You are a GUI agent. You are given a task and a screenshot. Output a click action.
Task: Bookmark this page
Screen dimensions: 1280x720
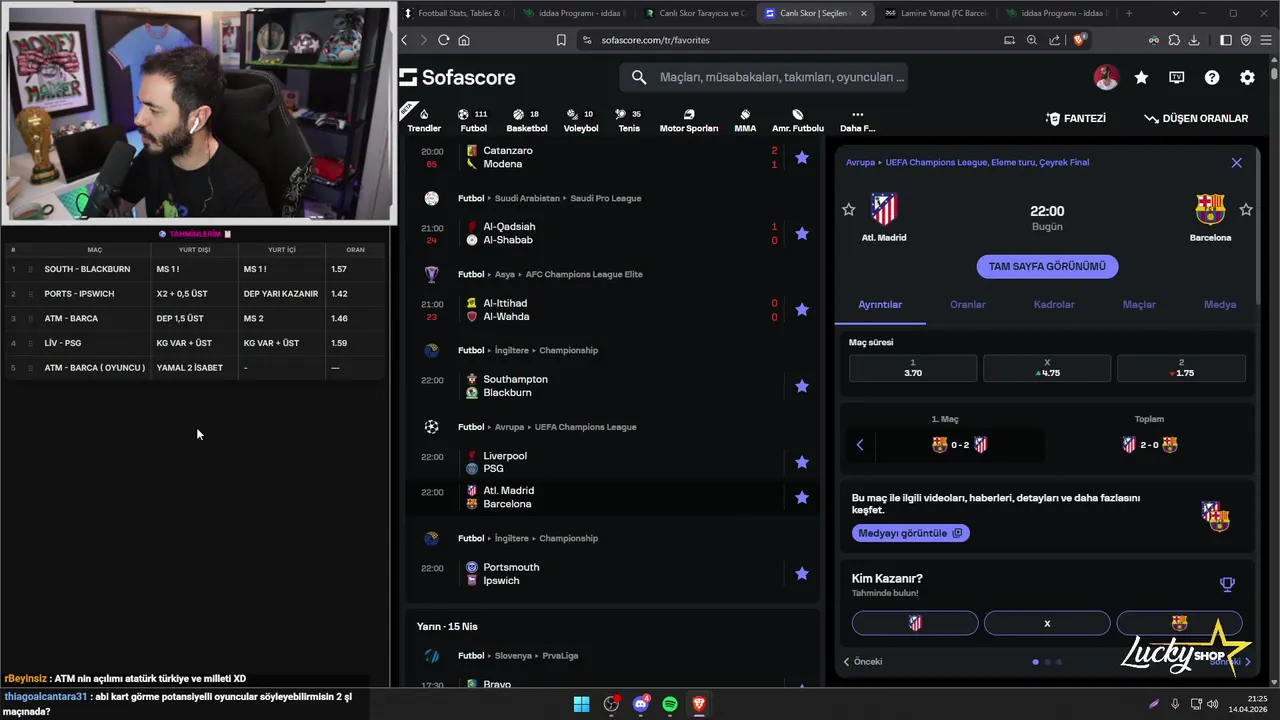[561, 40]
